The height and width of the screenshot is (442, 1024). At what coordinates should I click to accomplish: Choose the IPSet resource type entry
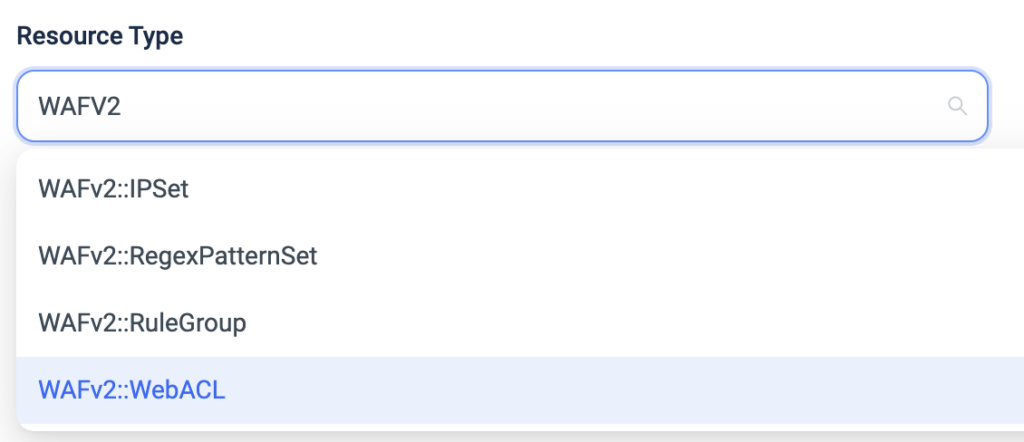pos(520,189)
